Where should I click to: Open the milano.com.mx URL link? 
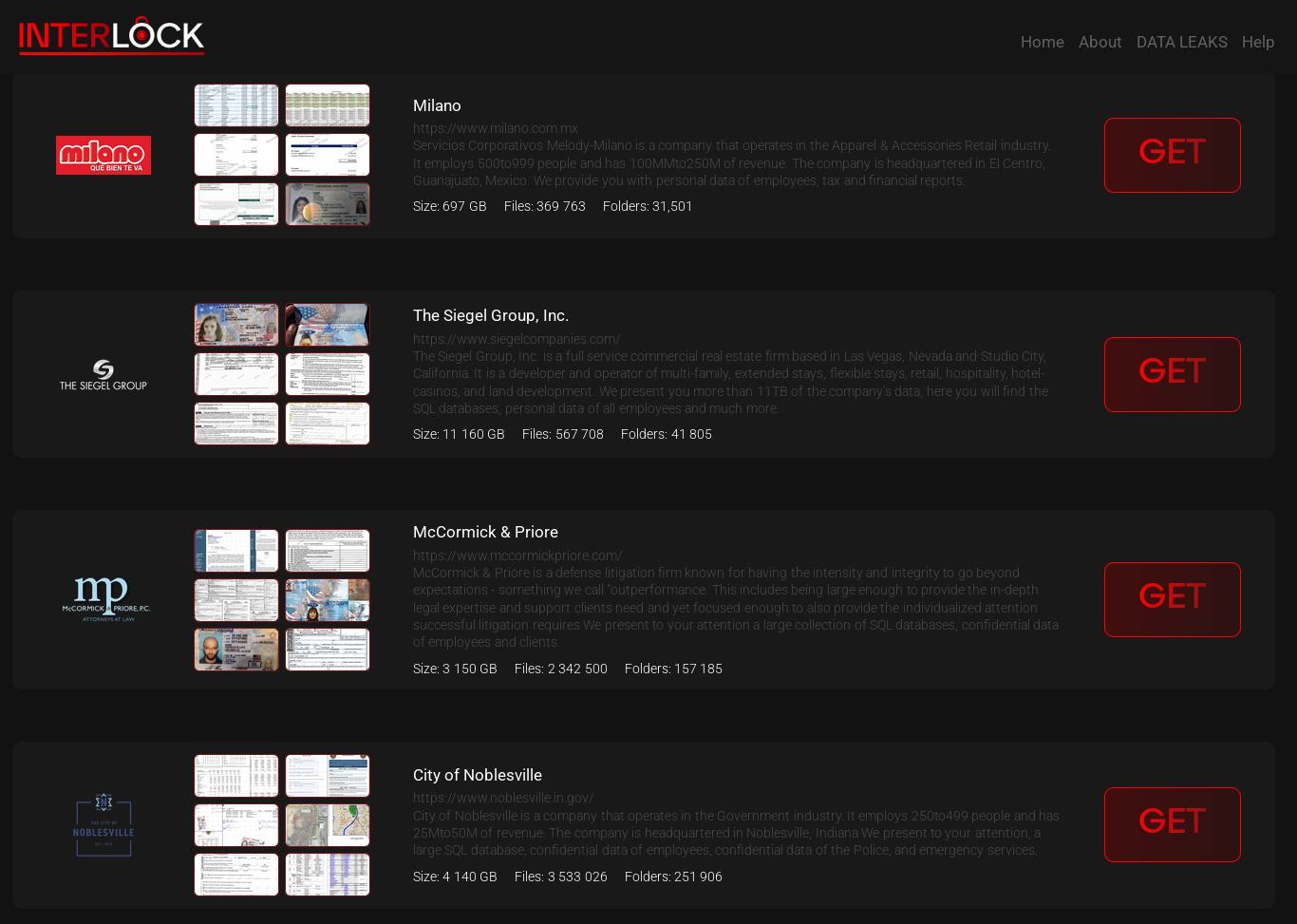pyautogui.click(x=495, y=128)
